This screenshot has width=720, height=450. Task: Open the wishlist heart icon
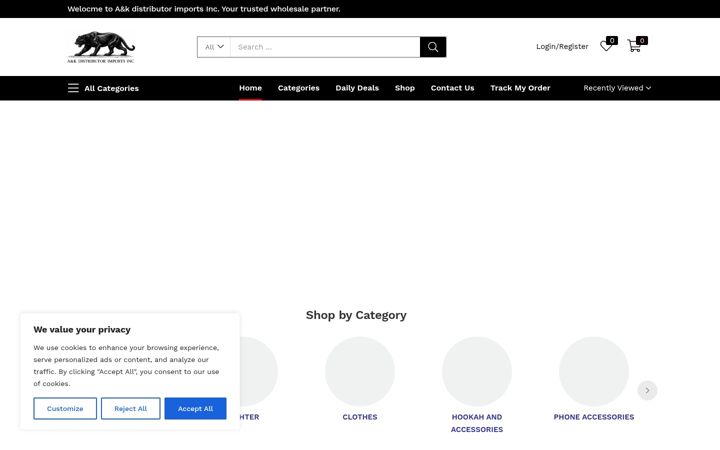pos(606,46)
